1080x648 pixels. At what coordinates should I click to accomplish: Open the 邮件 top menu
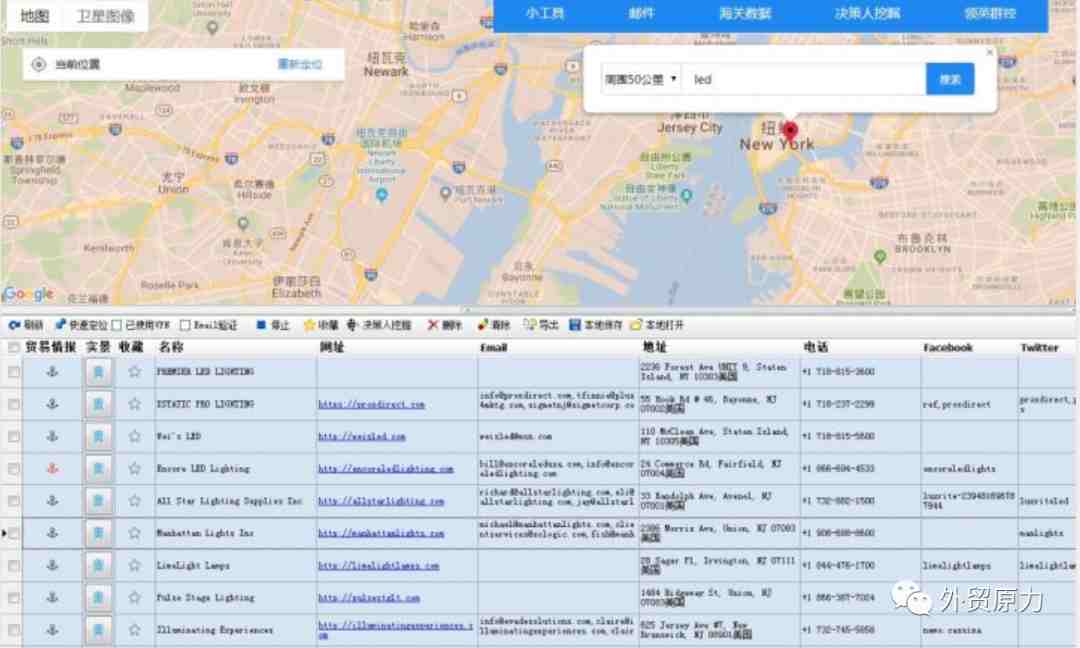click(x=641, y=13)
